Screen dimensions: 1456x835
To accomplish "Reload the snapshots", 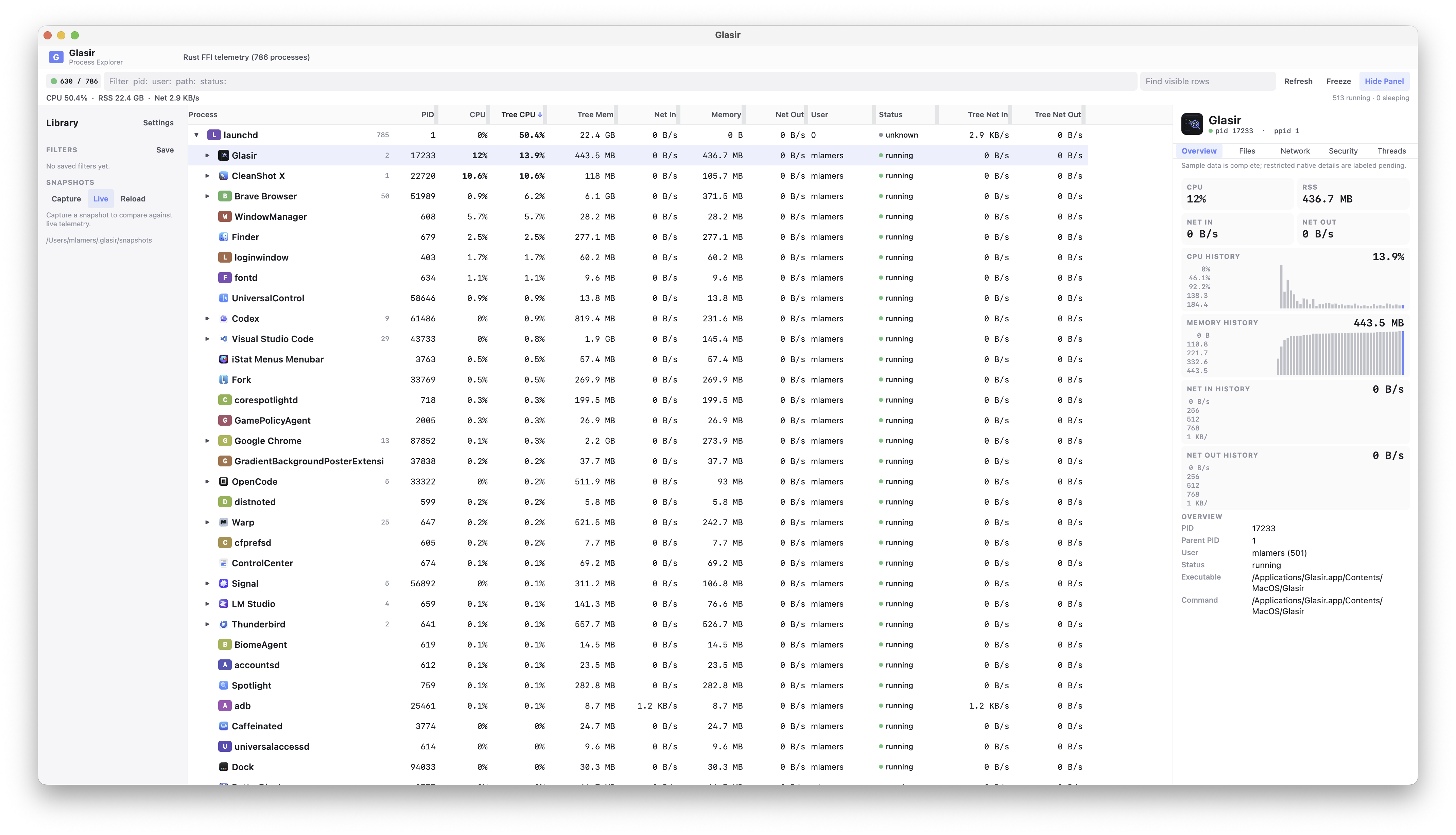I will 133,198.
